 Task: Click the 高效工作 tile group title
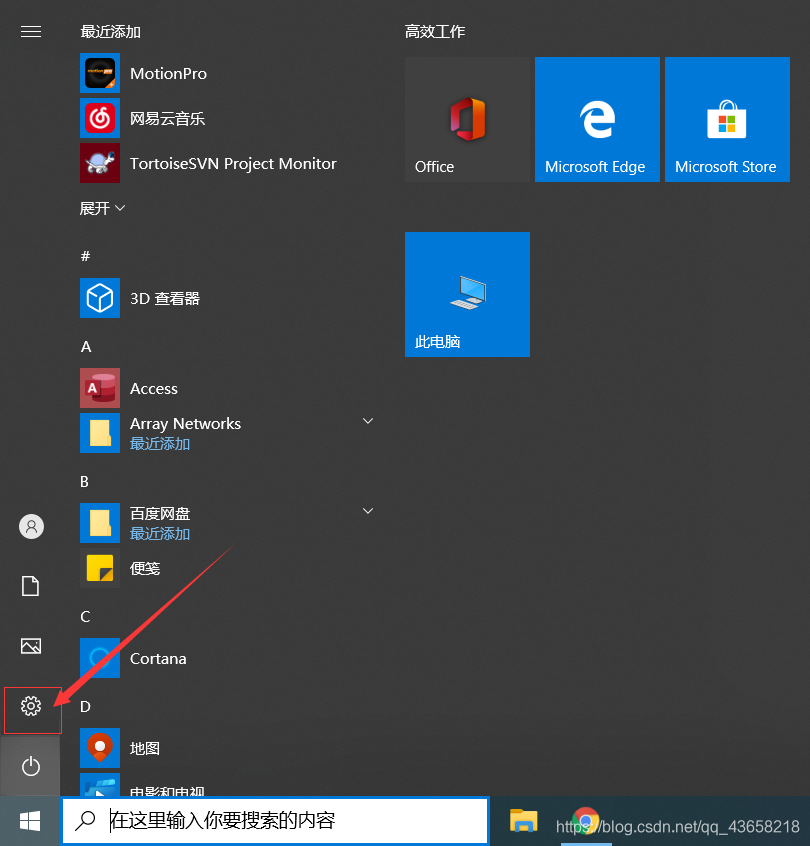[x=435, y=32]
